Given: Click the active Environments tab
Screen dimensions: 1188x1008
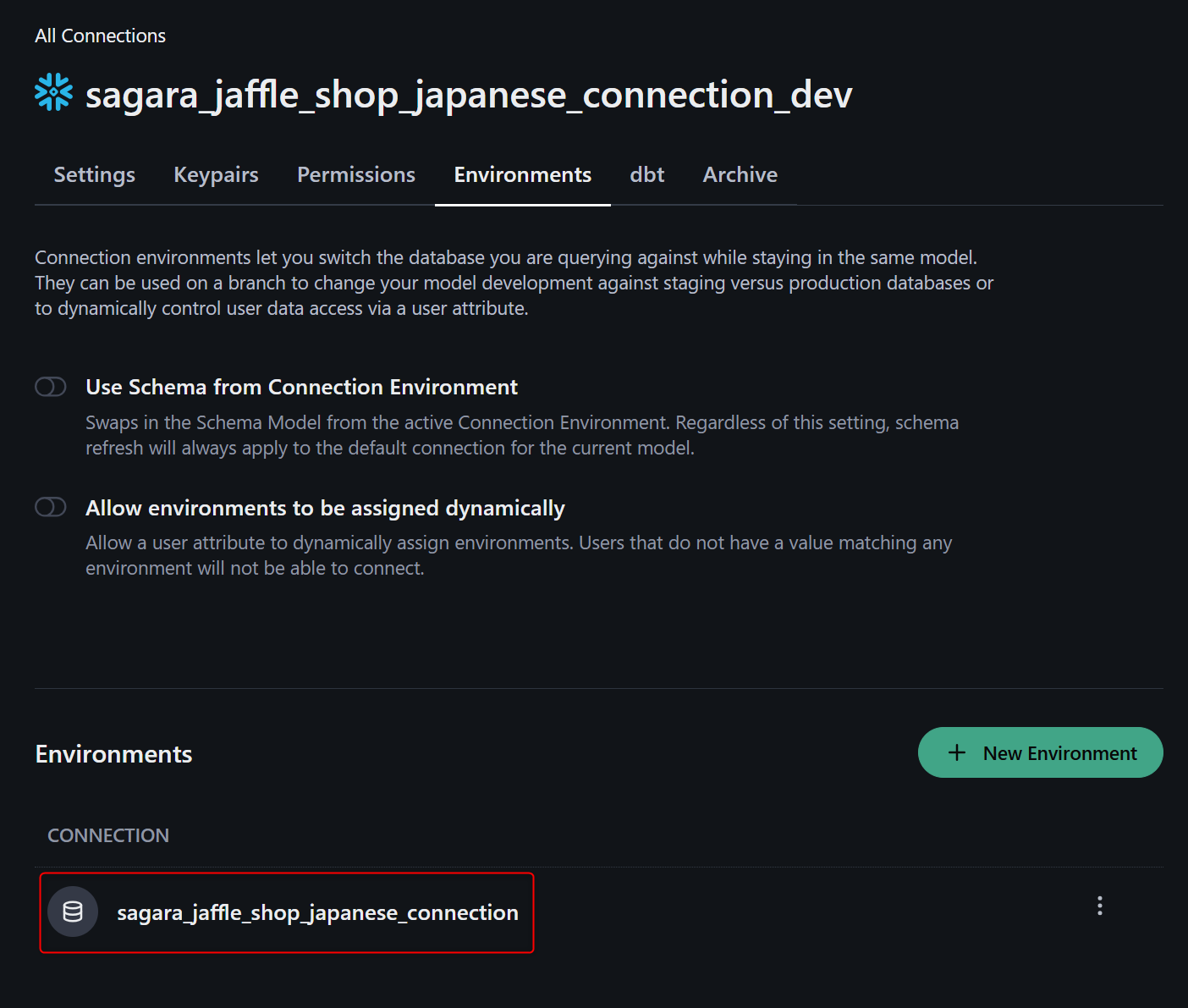Looking at the screenshot, I should pyautogui.click(x=522, y=174).
